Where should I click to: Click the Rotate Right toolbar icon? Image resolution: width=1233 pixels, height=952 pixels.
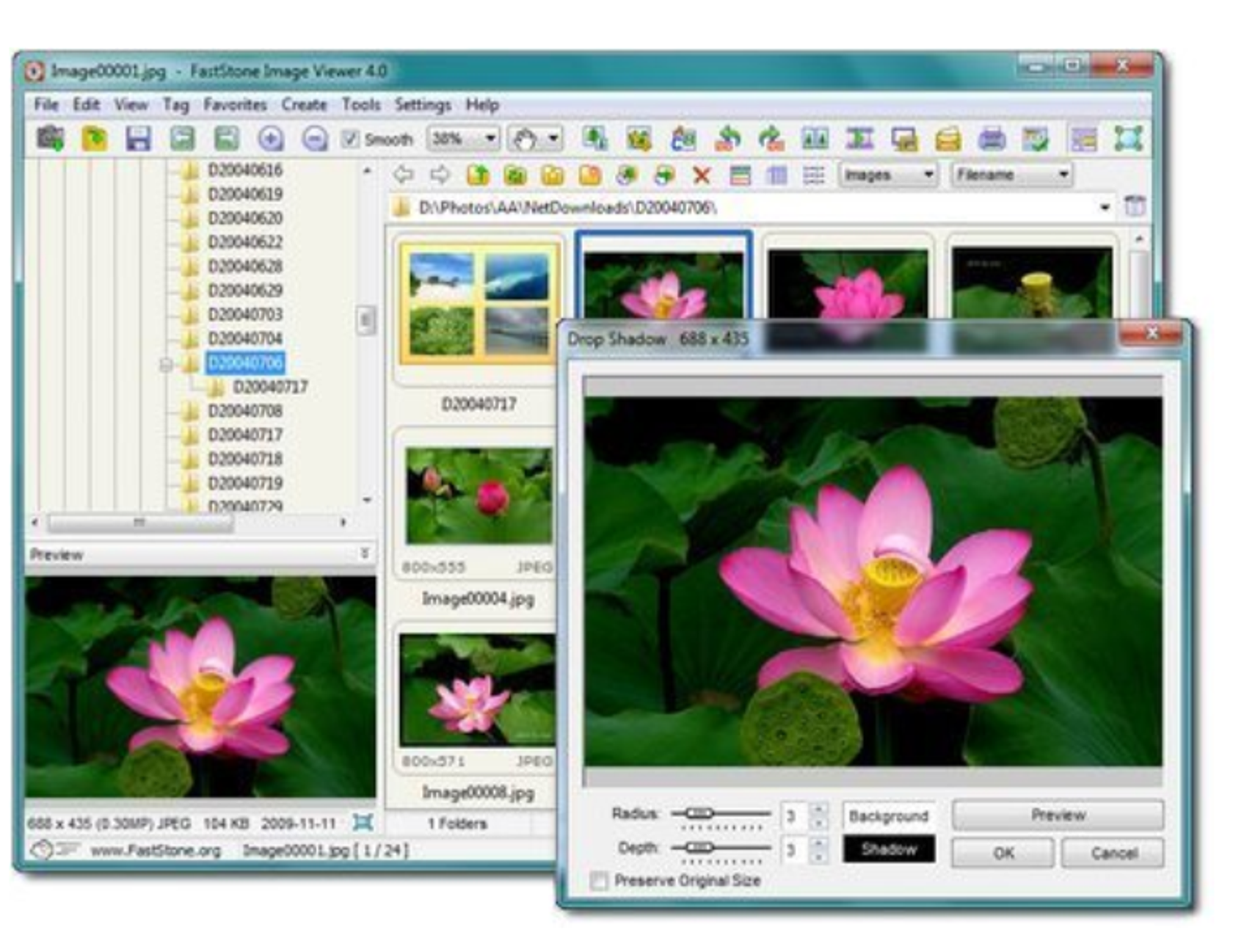(771, 138)
